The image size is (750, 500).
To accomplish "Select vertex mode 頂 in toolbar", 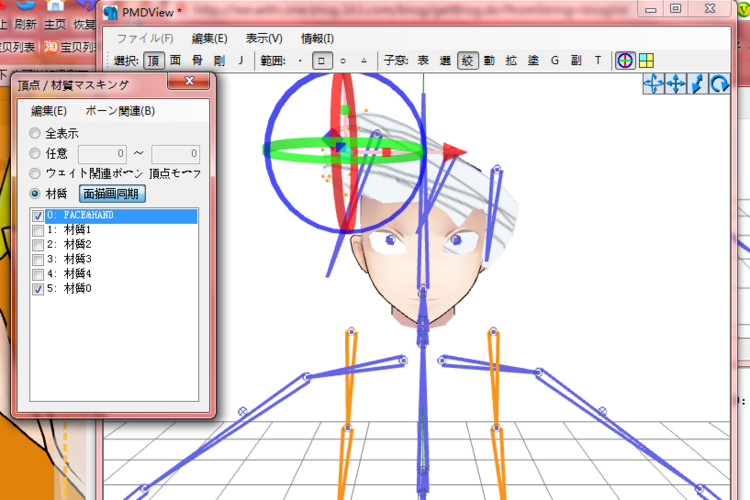I will pos(154,61).
